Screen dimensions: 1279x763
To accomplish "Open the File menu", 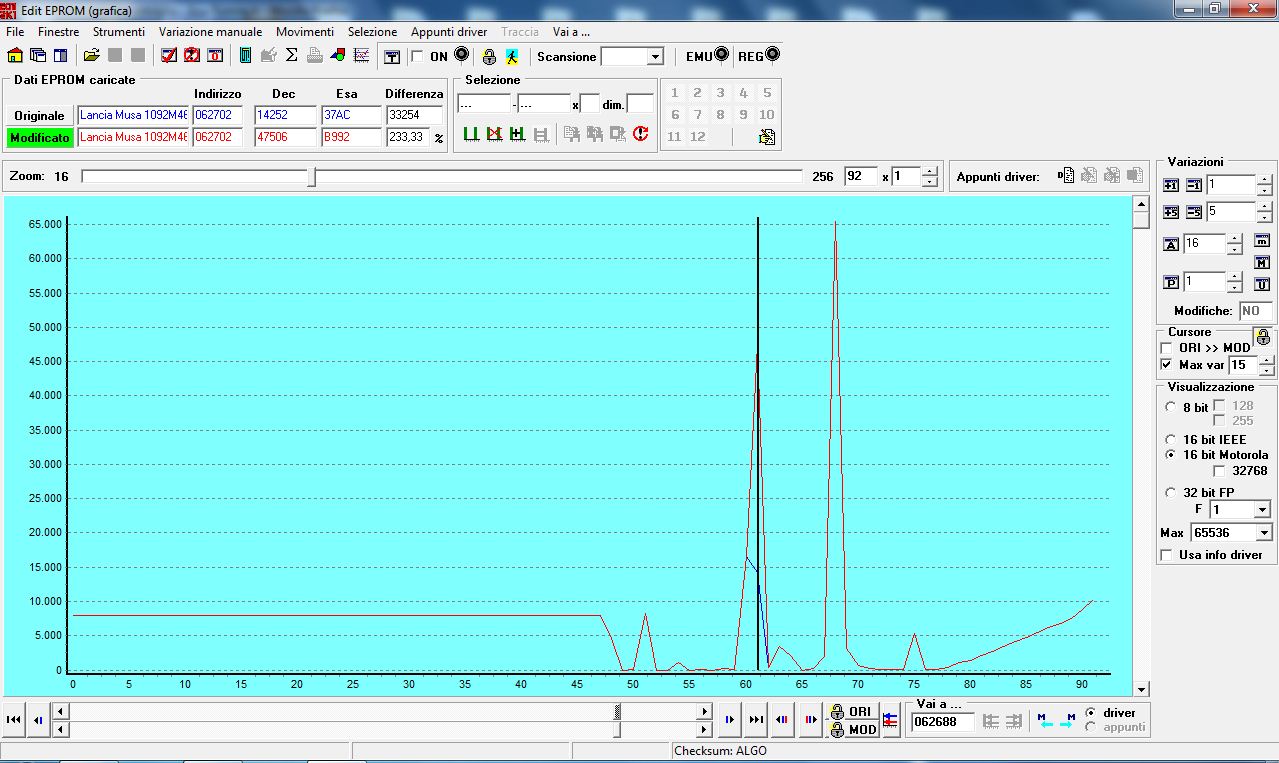I will (15, 32).
